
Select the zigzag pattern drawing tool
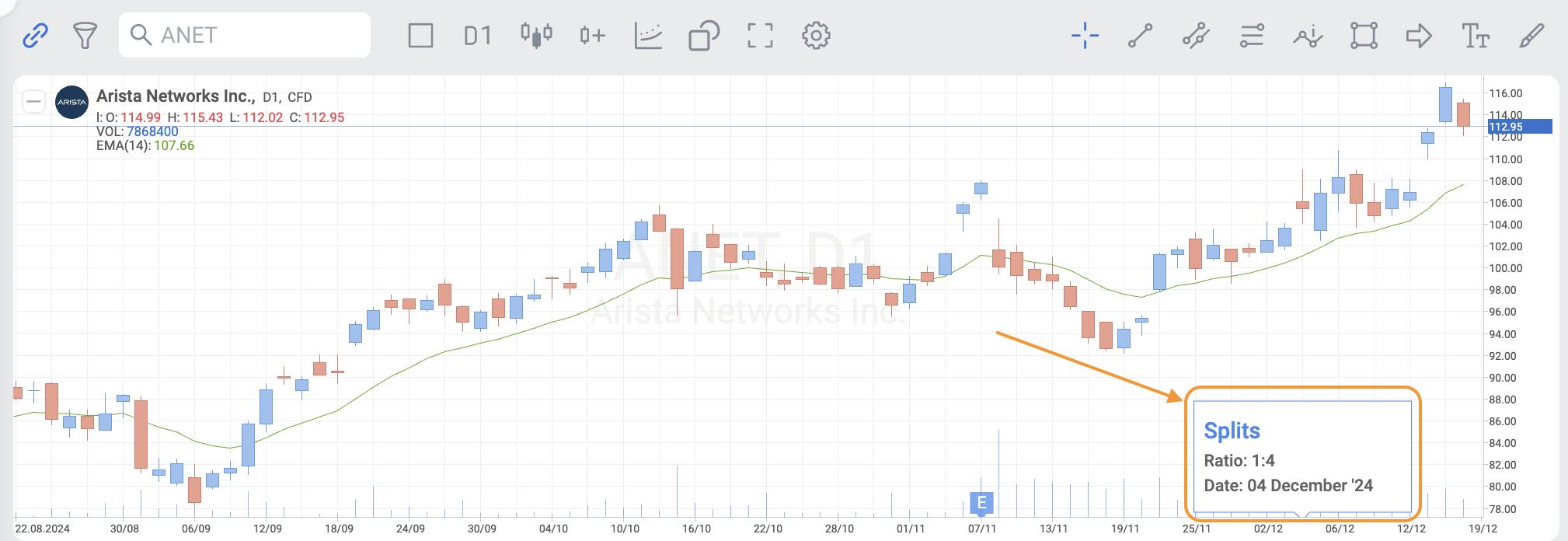coord(1308,35)
